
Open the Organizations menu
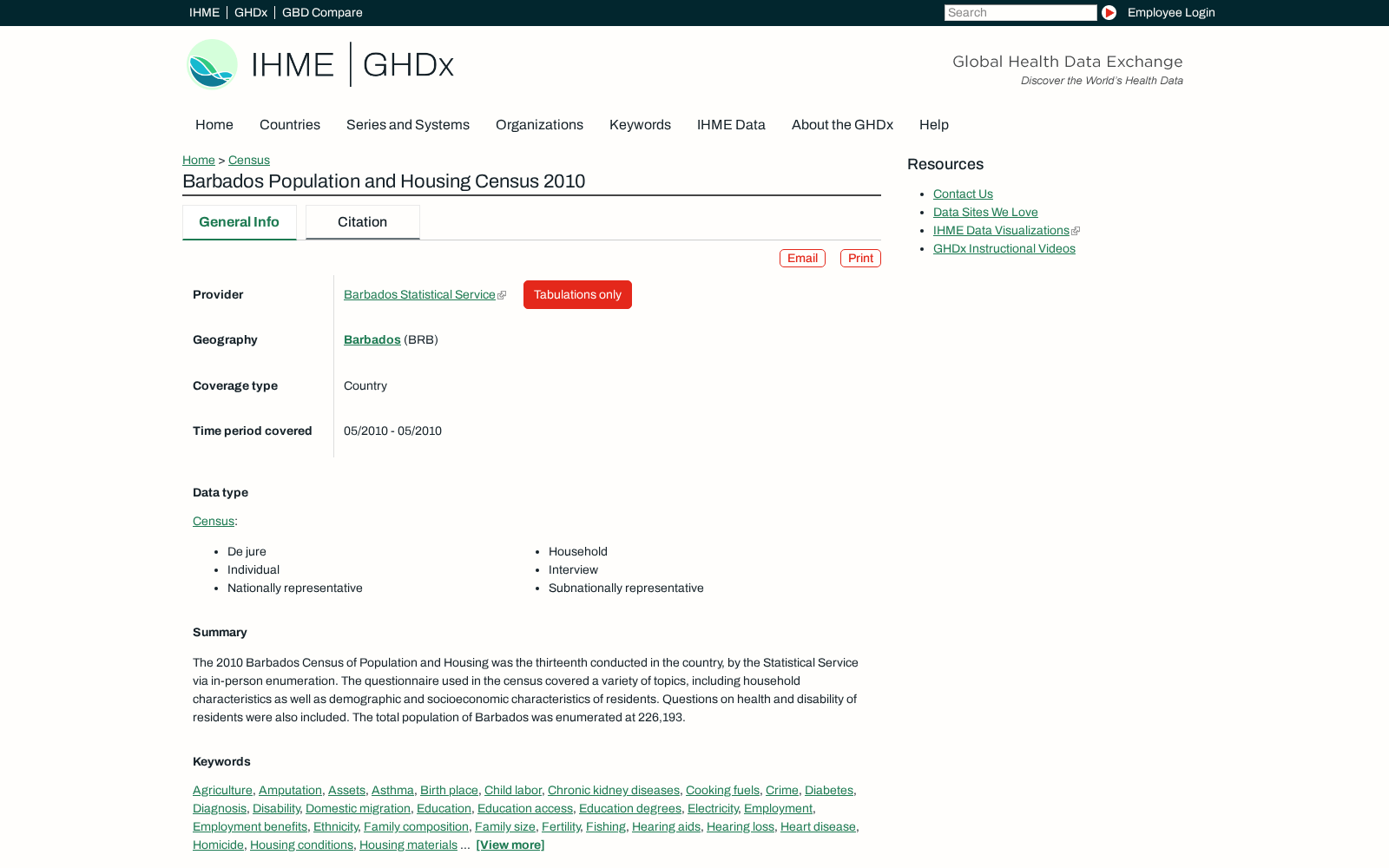pyautogui.click(x=539, y=125)
